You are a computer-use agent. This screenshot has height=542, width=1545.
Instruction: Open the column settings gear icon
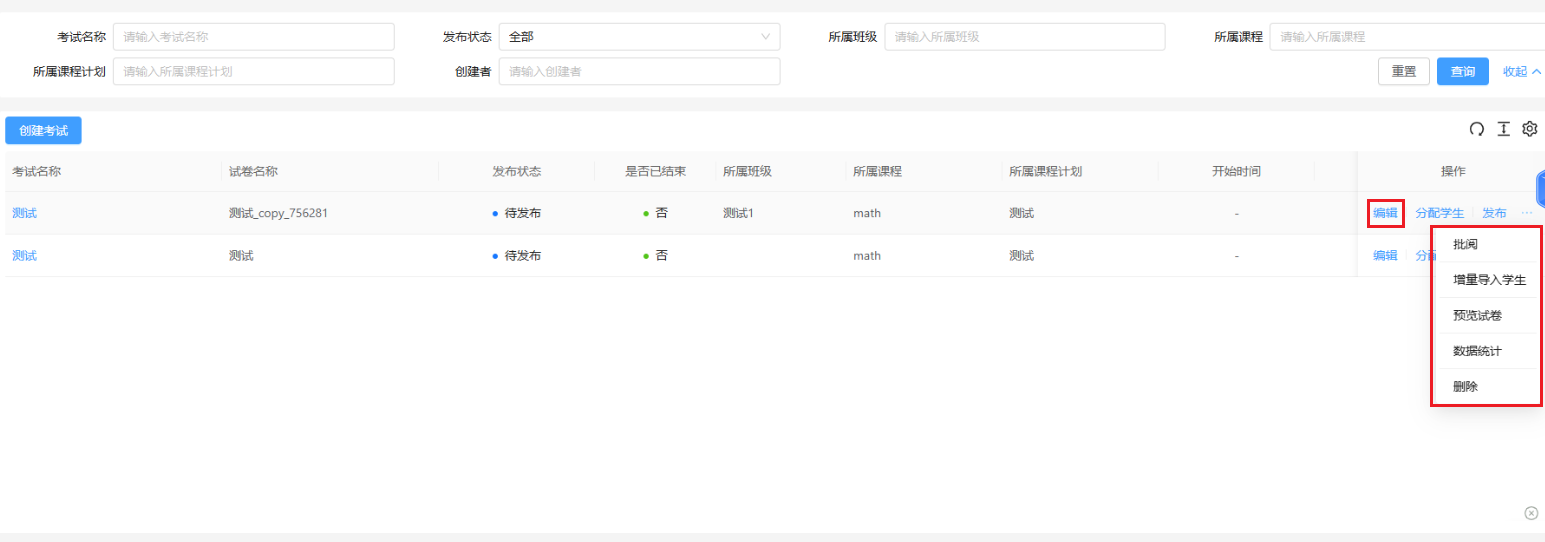tap(1529, 129)
